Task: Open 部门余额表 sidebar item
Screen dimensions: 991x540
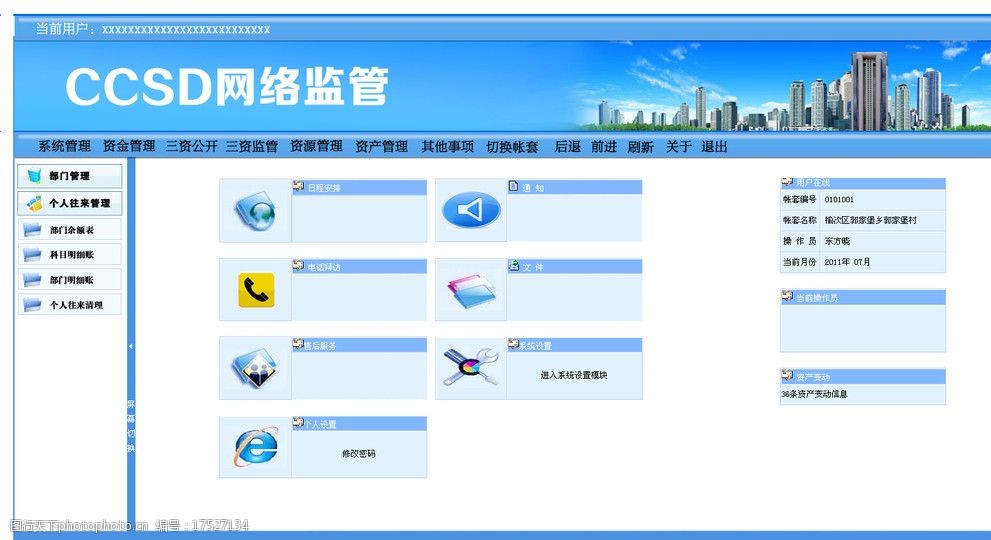Action: pyautogui.click(x=70, y=230)
